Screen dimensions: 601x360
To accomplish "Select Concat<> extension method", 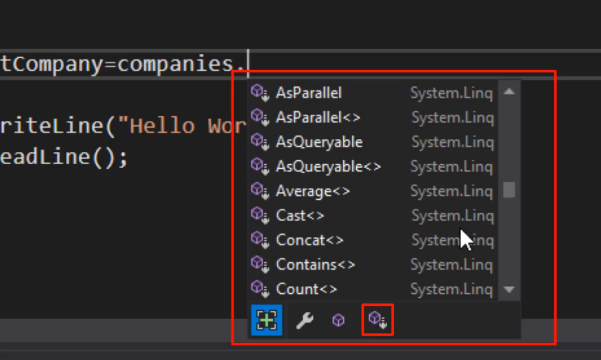I will 373,240.
